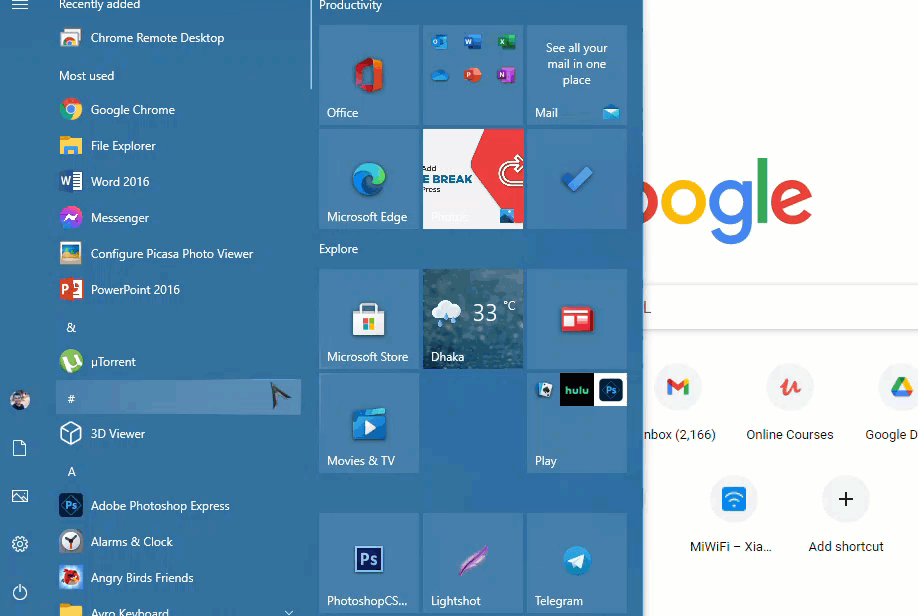This screenshot has height=616, width=918.
Task: Open OneDrive icon in Office apps tile
Action: pyautogui.click(x=440, y=75)
